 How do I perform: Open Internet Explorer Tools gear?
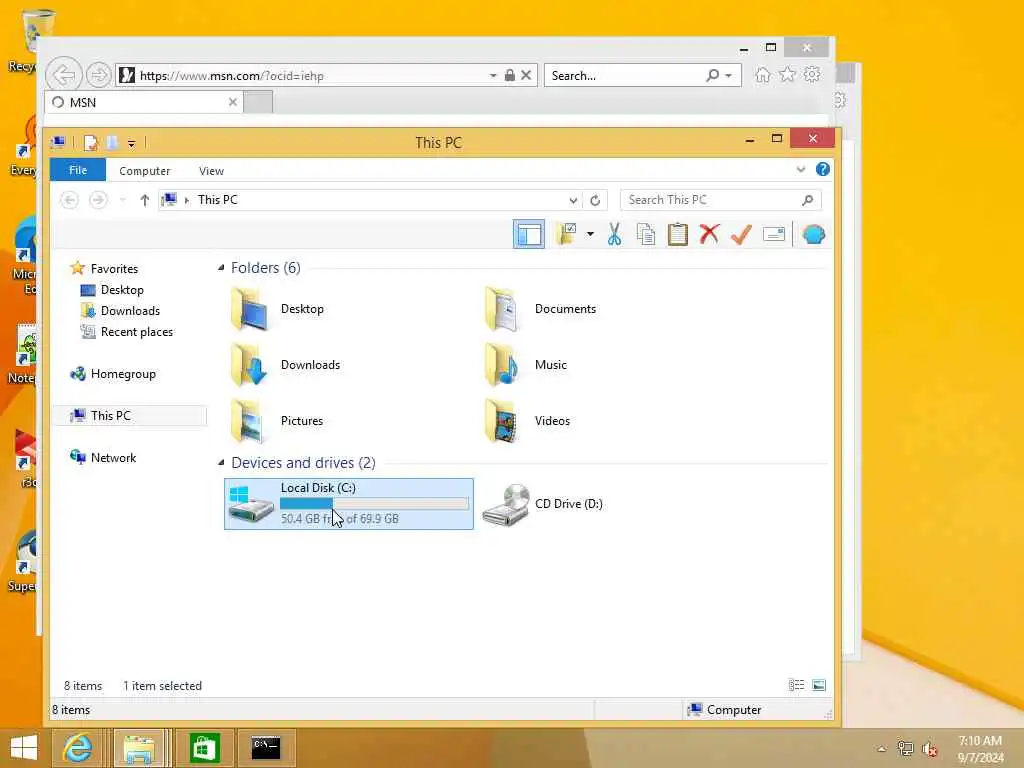812,74
